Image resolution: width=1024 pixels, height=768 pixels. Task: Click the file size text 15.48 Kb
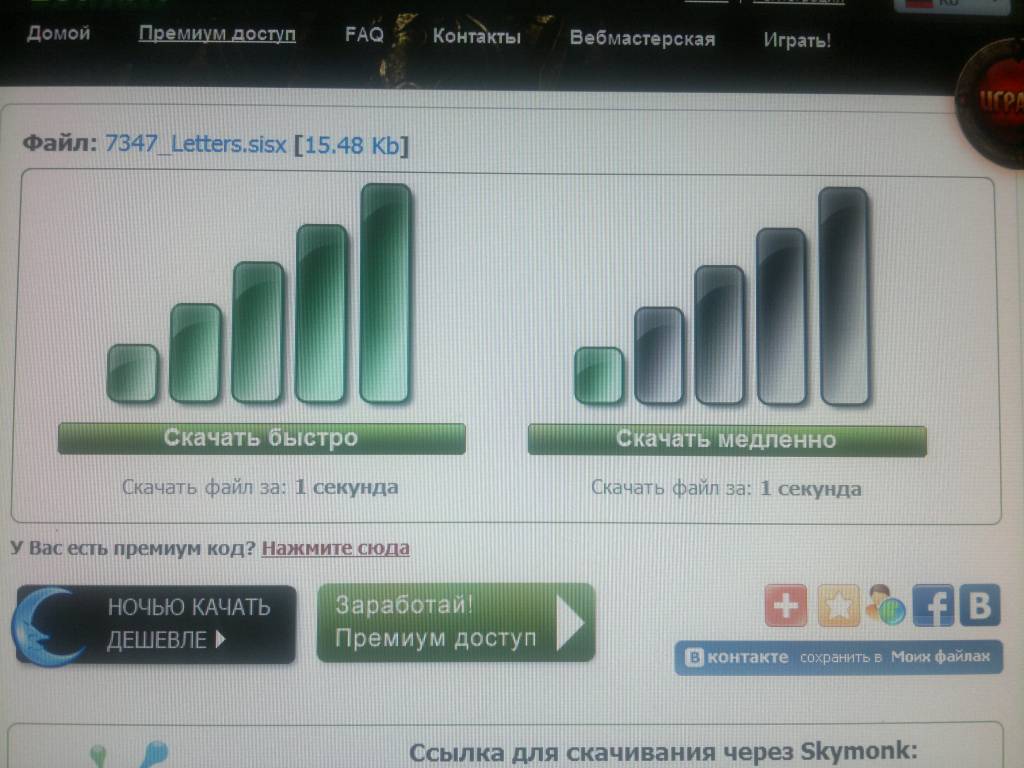point(352,145)
